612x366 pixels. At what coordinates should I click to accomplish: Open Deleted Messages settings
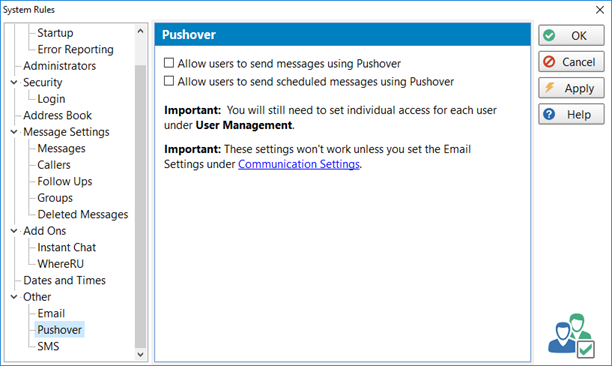tap(83, 214)
